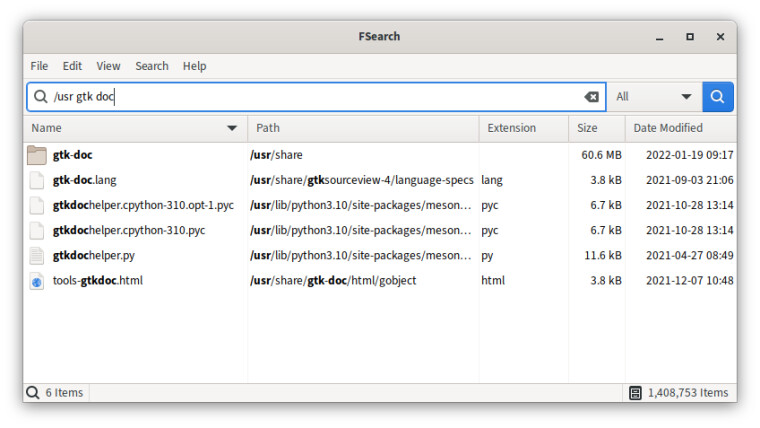Sort by Date Modified column header
The height and width of the screenshot is (428, 760).
pyautogui.click(x=681, y=128)
